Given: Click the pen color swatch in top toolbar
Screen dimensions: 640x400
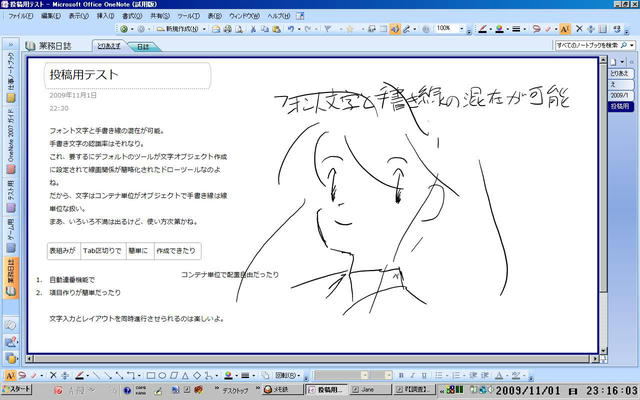Looking at the screenshot, I should pyautogui.click(x=482, y=29).
